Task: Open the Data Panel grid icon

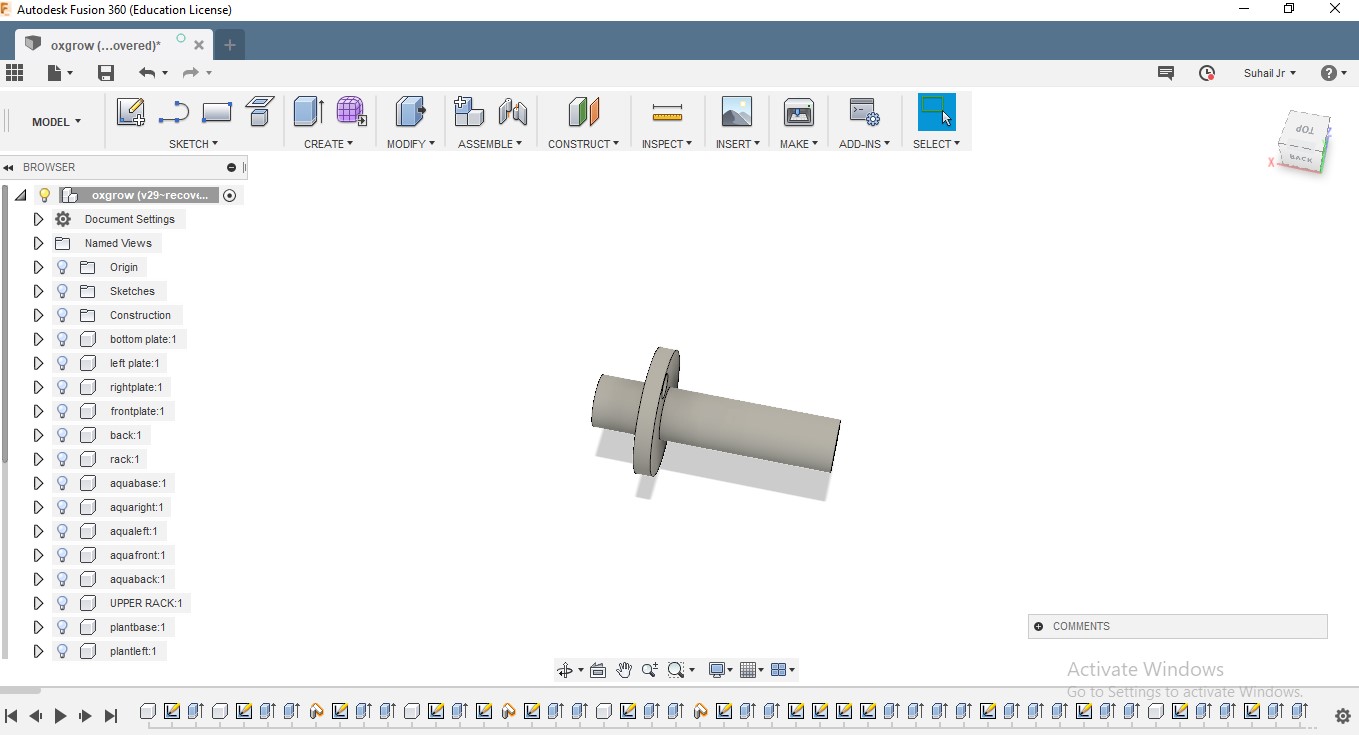Action: pyautogui.click(x=15, y=73)
